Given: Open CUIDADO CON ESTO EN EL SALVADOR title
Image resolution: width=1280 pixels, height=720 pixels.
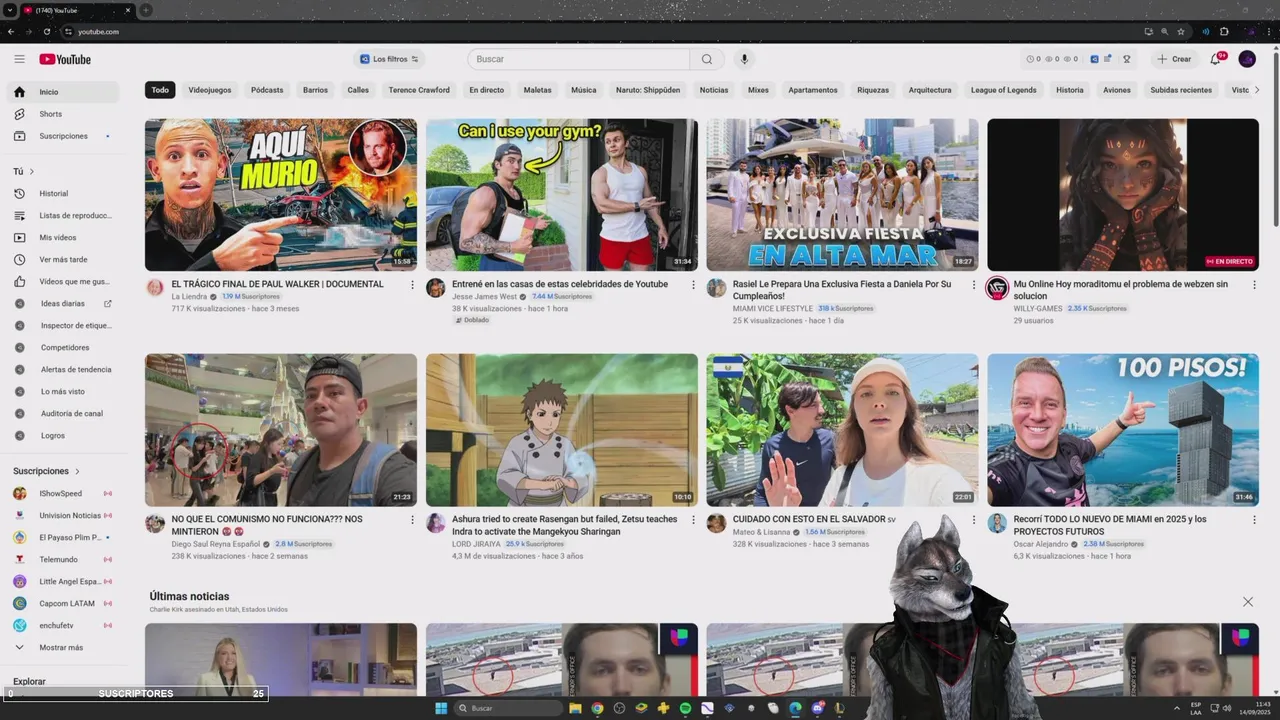Looking at the screenshot, I should (x=814, y=519).
